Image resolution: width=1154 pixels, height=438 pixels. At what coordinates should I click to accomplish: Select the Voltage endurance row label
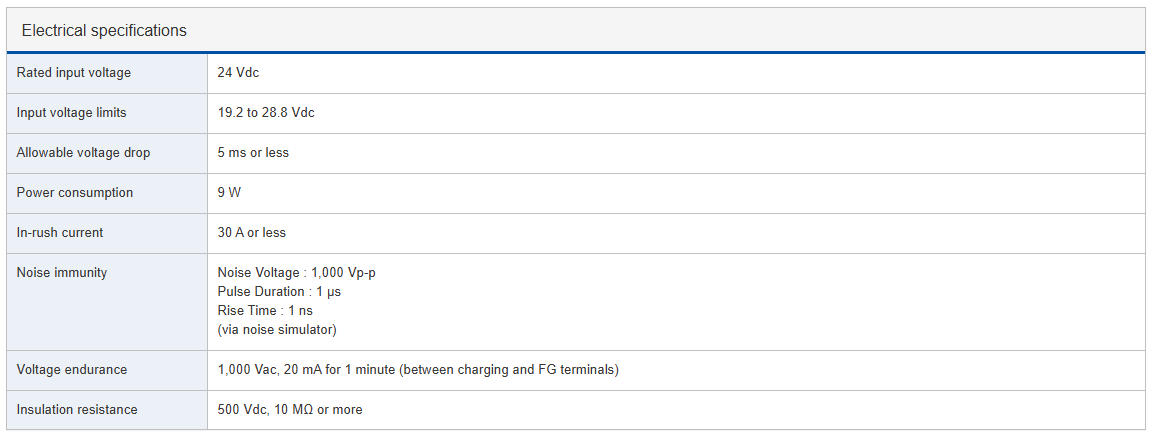click(x=72, y=370)
